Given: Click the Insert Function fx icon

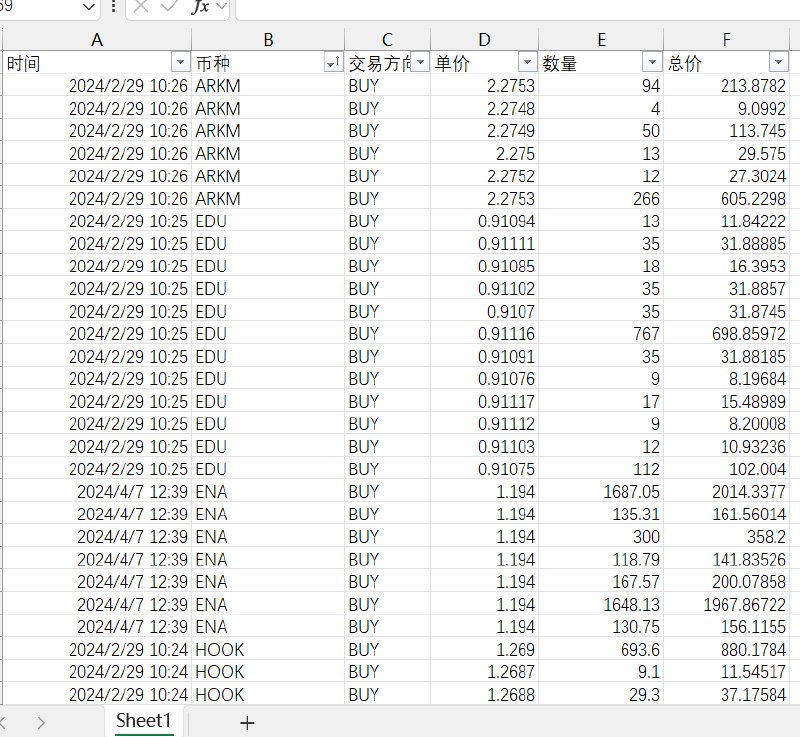Looking at the screenshot, I should 199,7.
